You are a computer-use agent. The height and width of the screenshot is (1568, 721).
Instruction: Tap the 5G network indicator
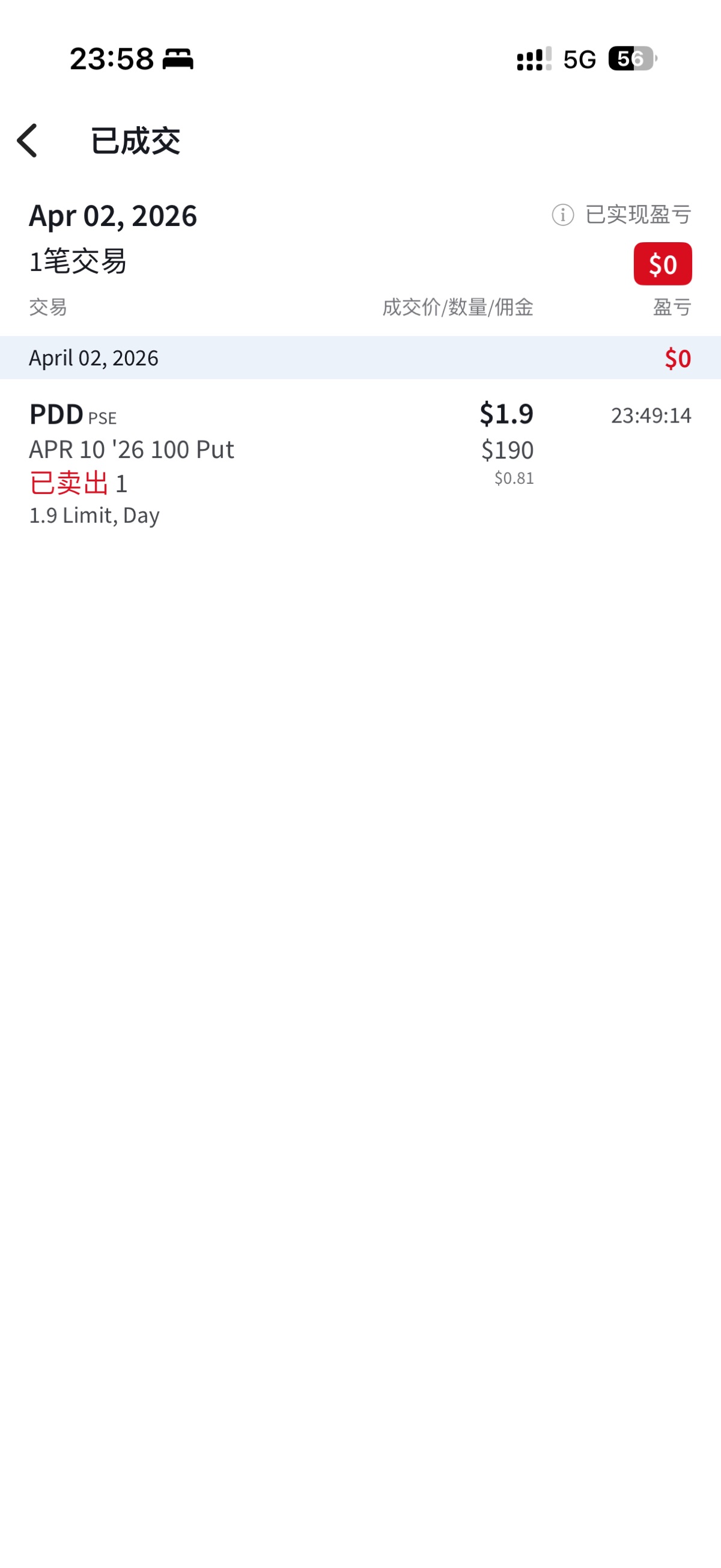click(579, 59)
